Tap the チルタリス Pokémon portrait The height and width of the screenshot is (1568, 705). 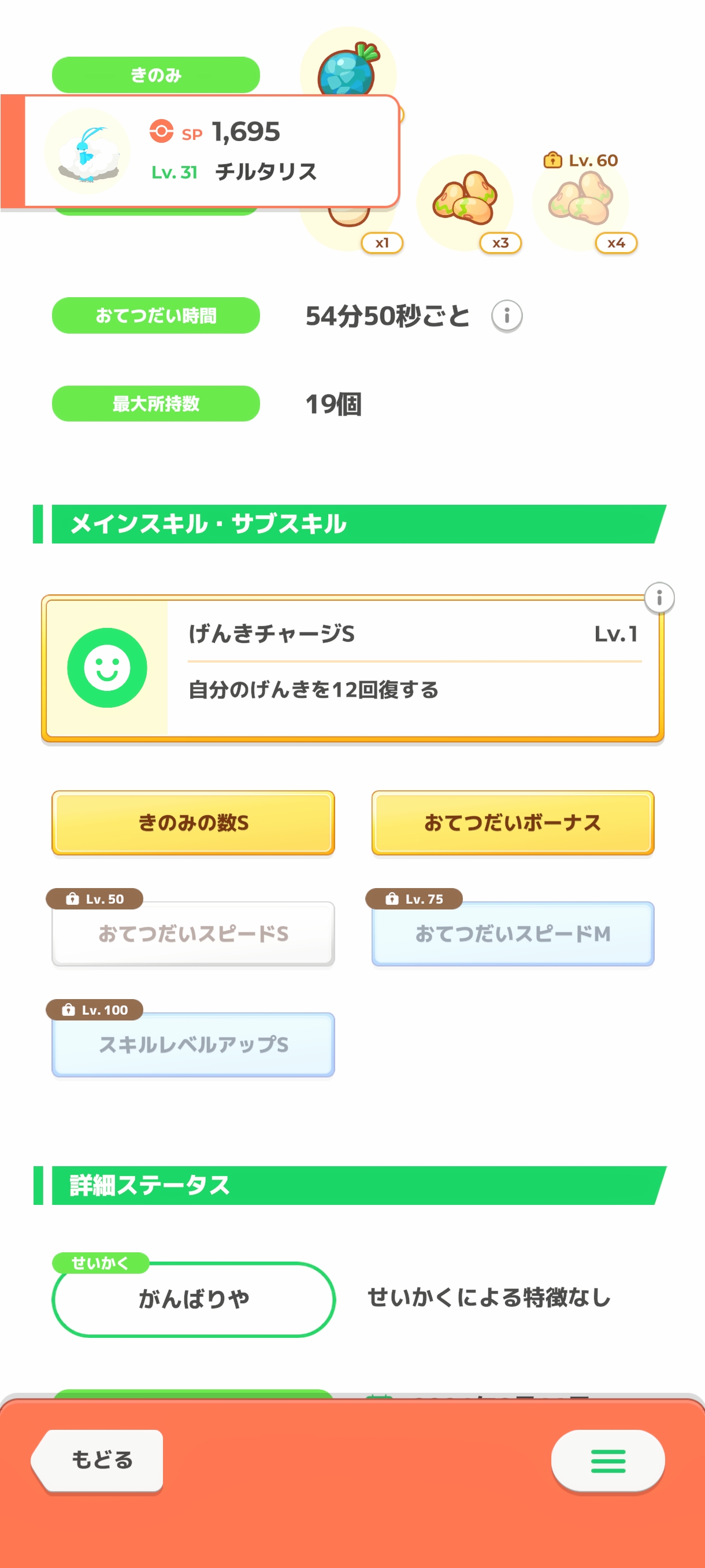click(x=87, y=152)
